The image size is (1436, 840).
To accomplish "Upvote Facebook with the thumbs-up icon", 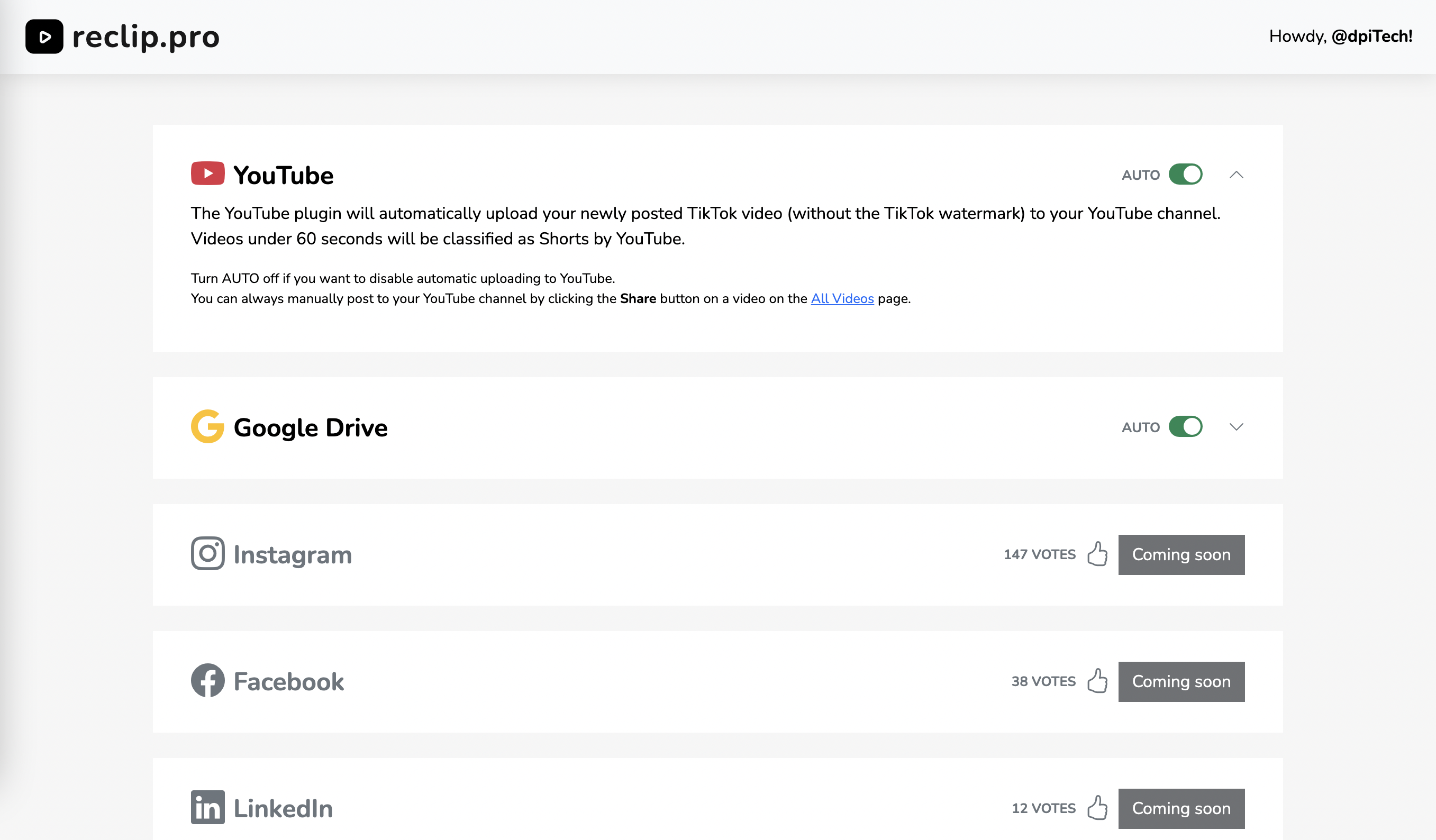I will [x=1097, y=680].
